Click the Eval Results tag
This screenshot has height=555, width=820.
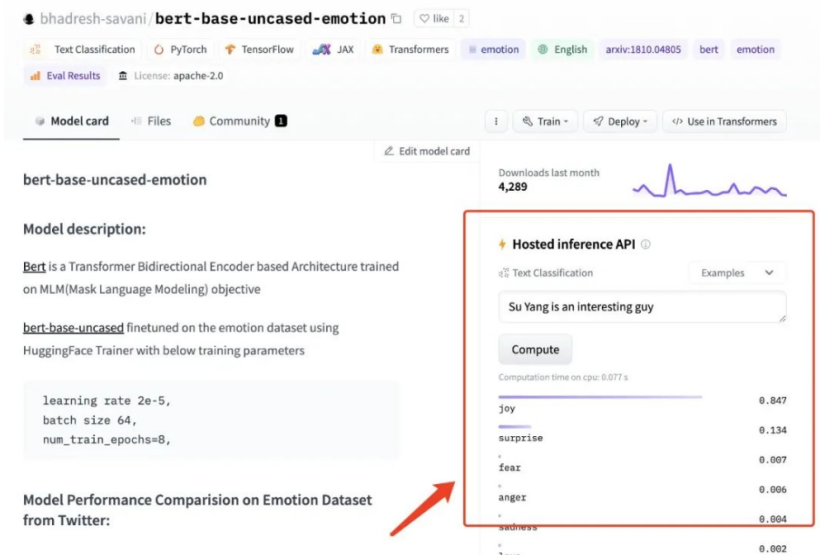pos(66,75)
